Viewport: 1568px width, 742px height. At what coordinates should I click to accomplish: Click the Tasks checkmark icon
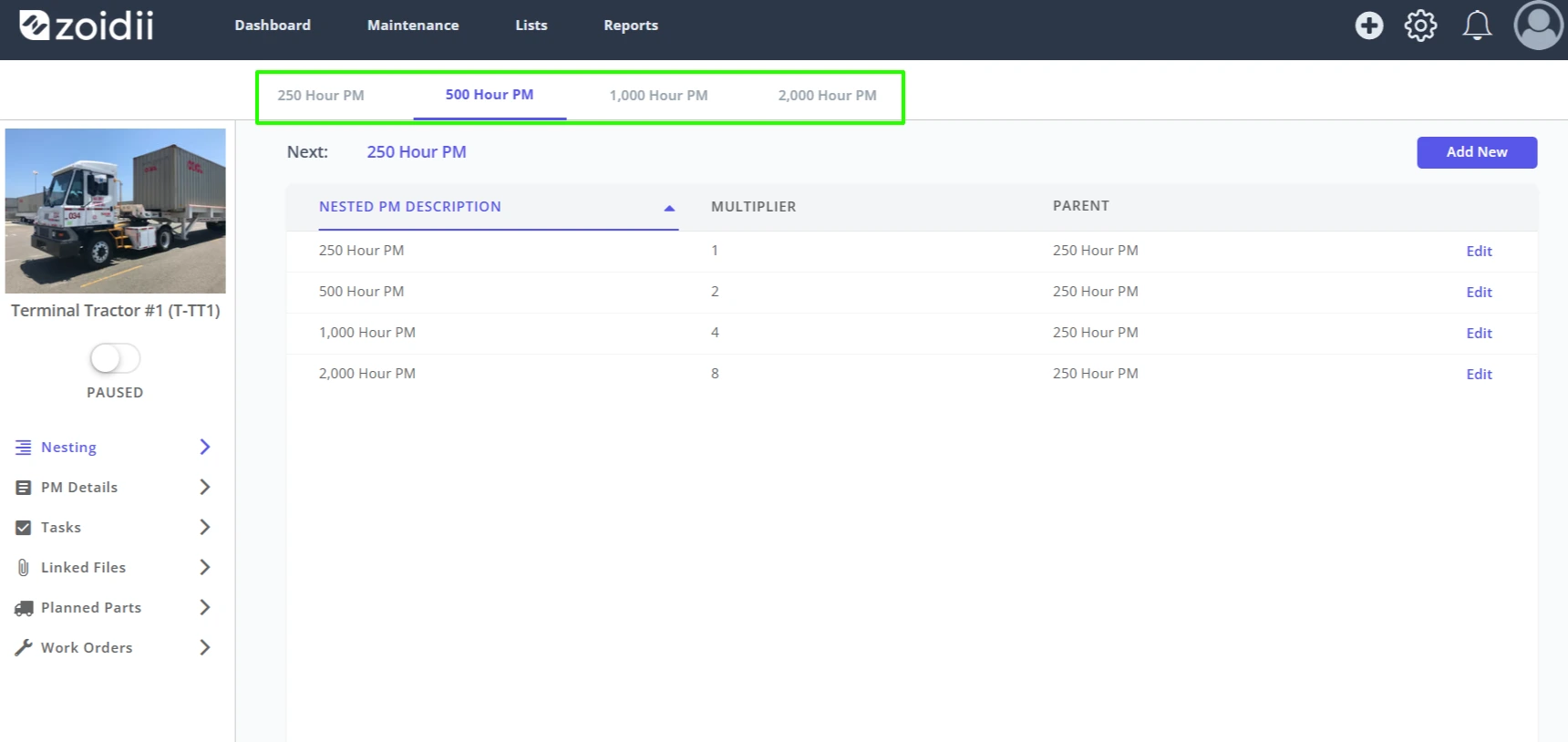point(24,528)
